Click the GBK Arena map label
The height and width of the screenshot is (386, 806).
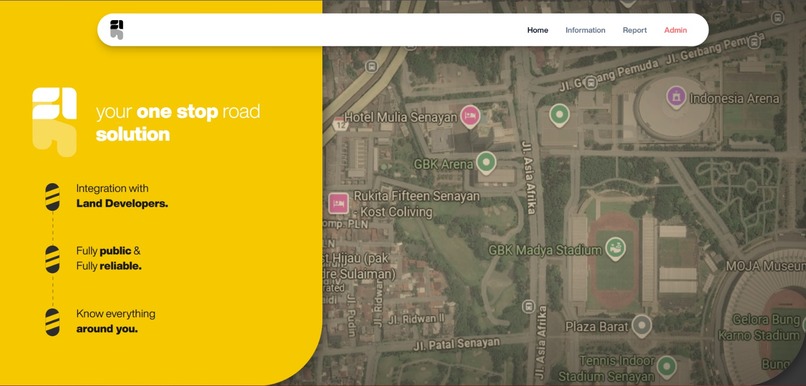point(443,164)
